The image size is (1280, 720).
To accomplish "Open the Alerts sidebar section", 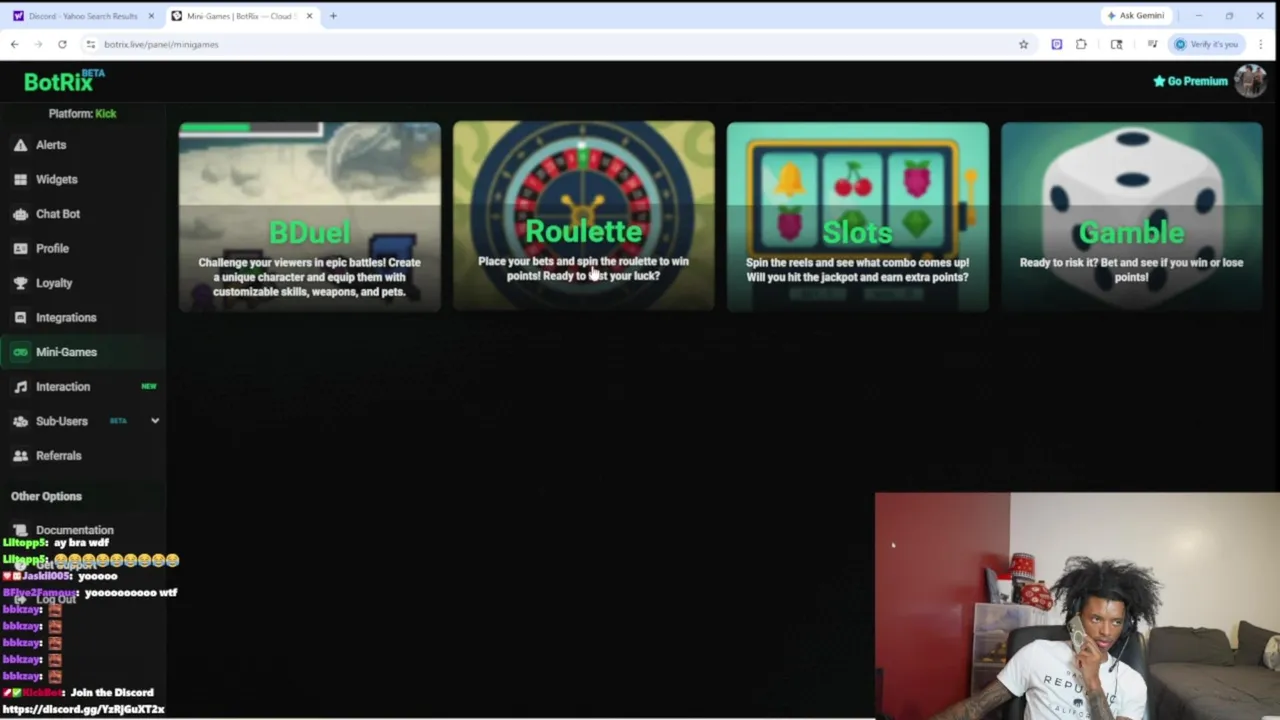I will point(51,145).
